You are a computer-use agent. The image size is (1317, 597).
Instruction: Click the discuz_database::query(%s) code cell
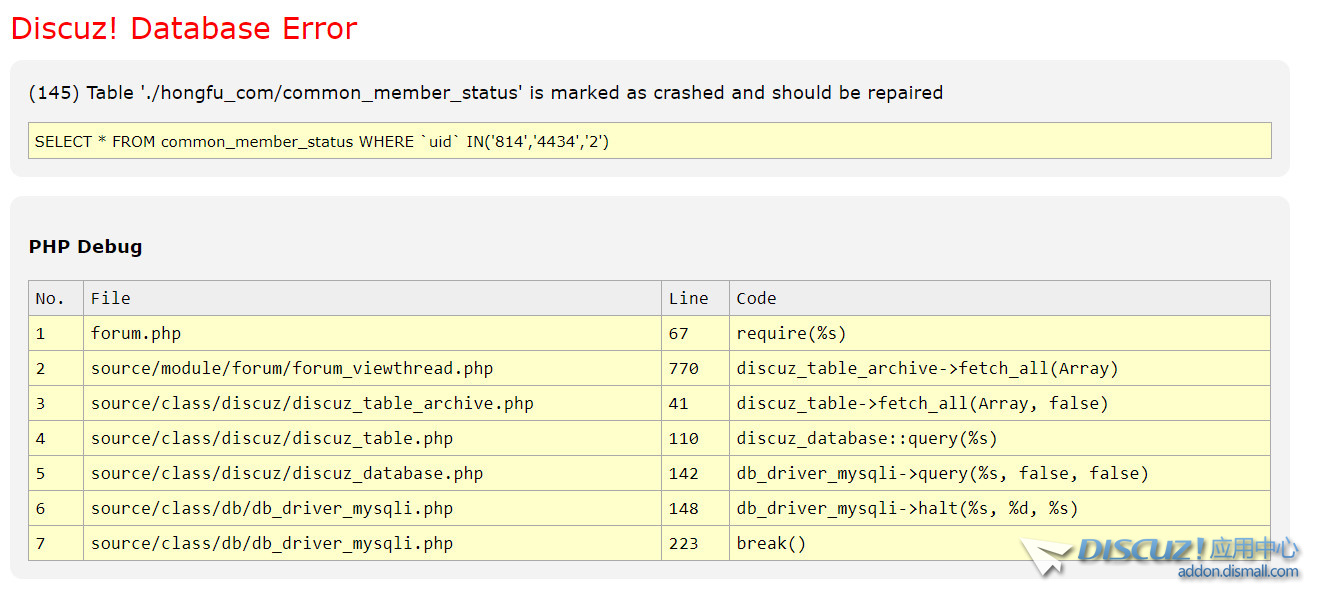click(866, 438)
